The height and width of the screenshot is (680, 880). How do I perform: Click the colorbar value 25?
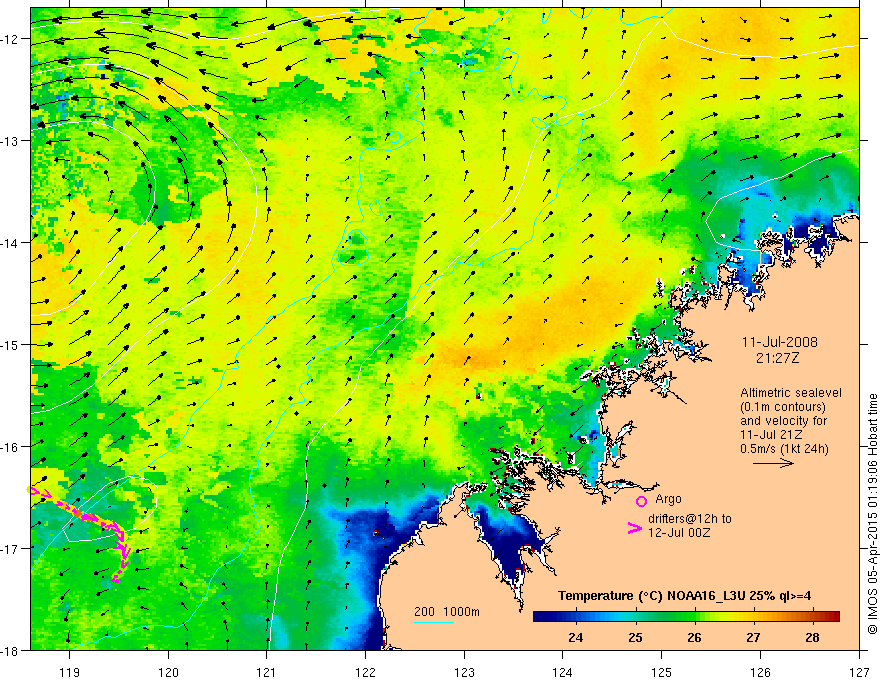coord(635,637)
